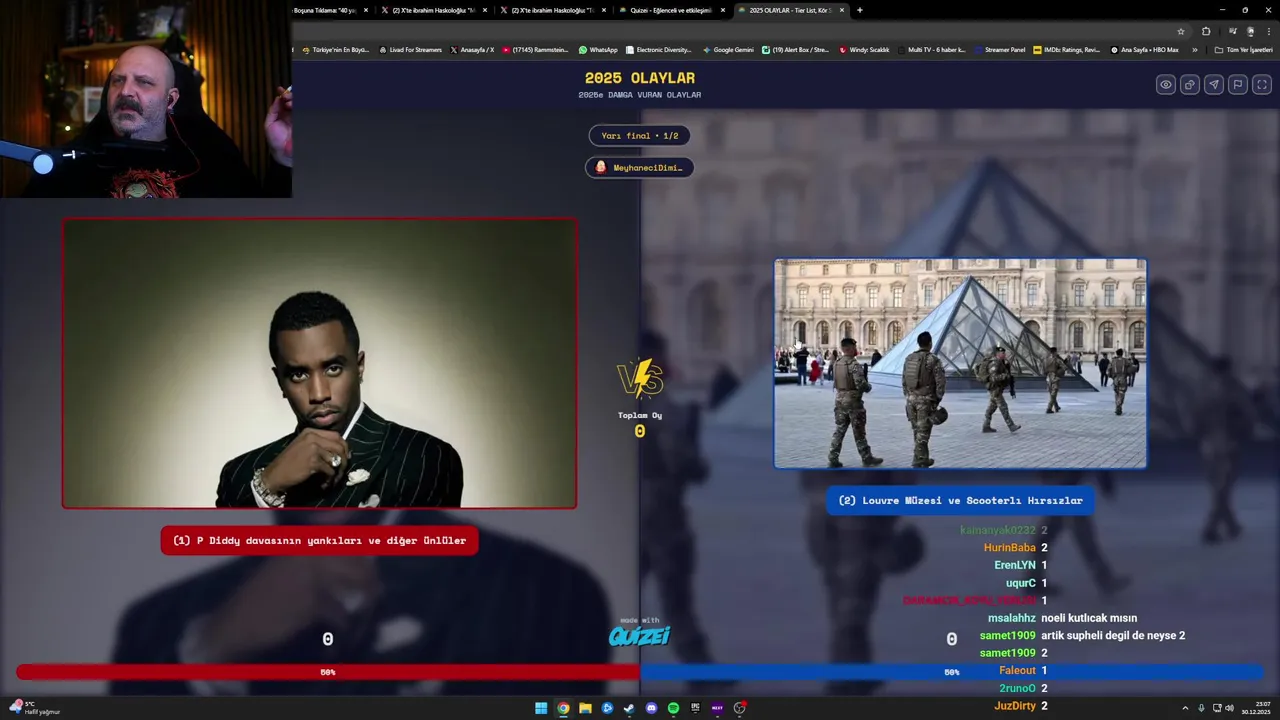Toggle the eye visibility icon in Quizei header

coord(1165,85)
